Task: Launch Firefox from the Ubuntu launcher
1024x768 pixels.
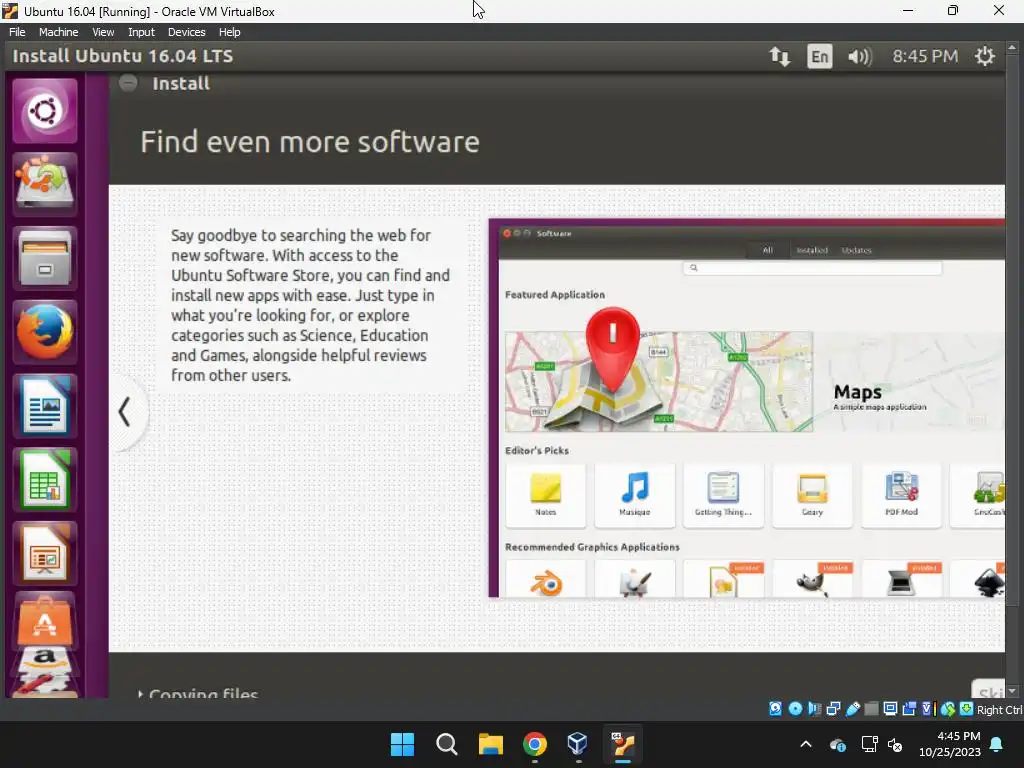Action: tap(44, 332)
